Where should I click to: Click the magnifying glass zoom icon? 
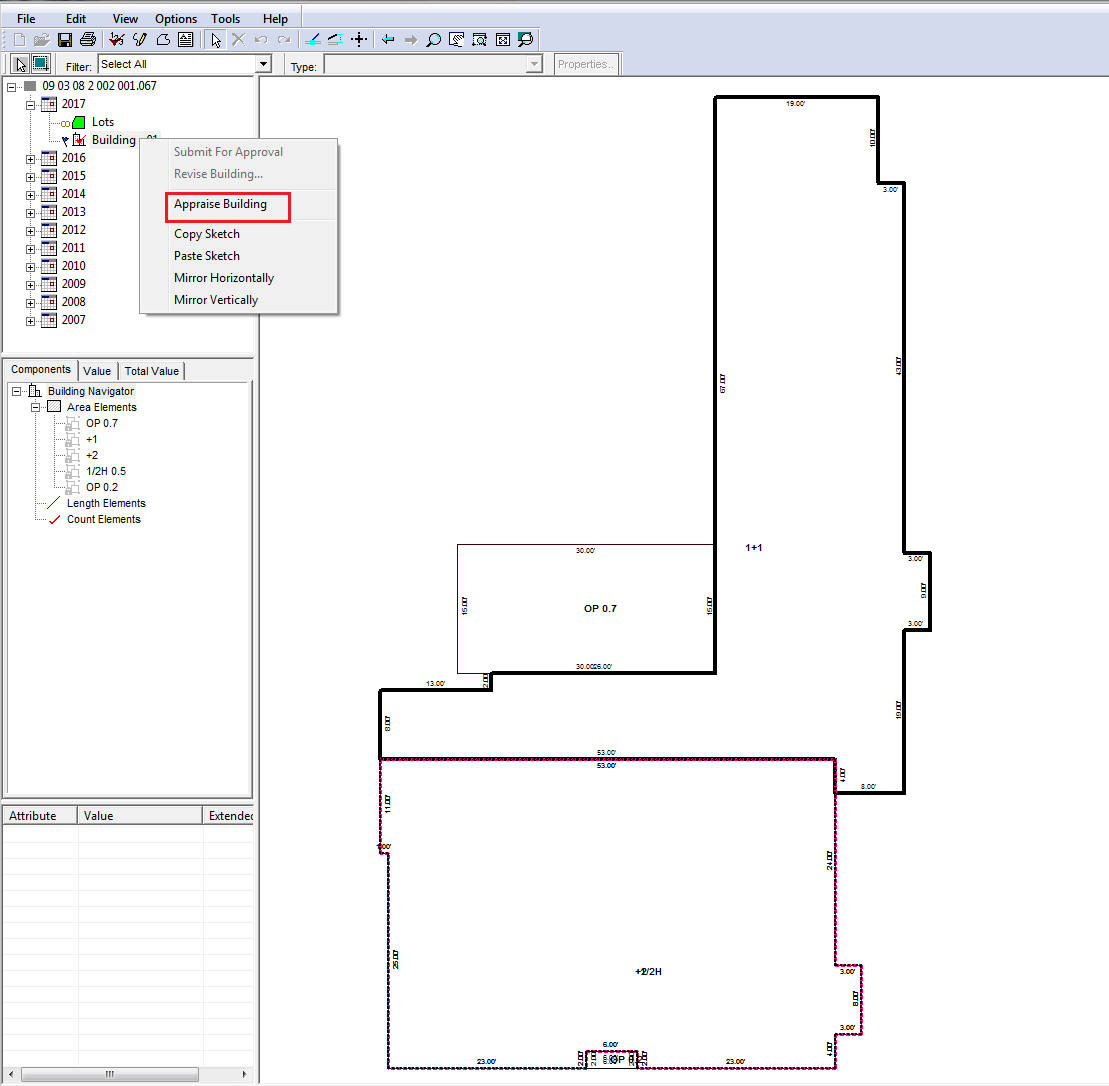(x=433, y=40)
